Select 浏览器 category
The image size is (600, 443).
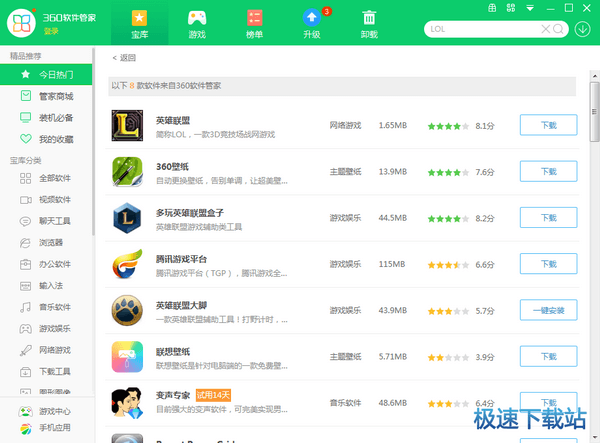(46, 243)
